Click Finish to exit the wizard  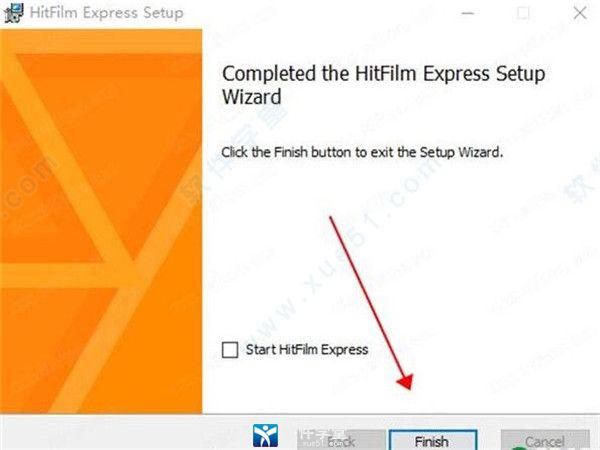[432, 440]
